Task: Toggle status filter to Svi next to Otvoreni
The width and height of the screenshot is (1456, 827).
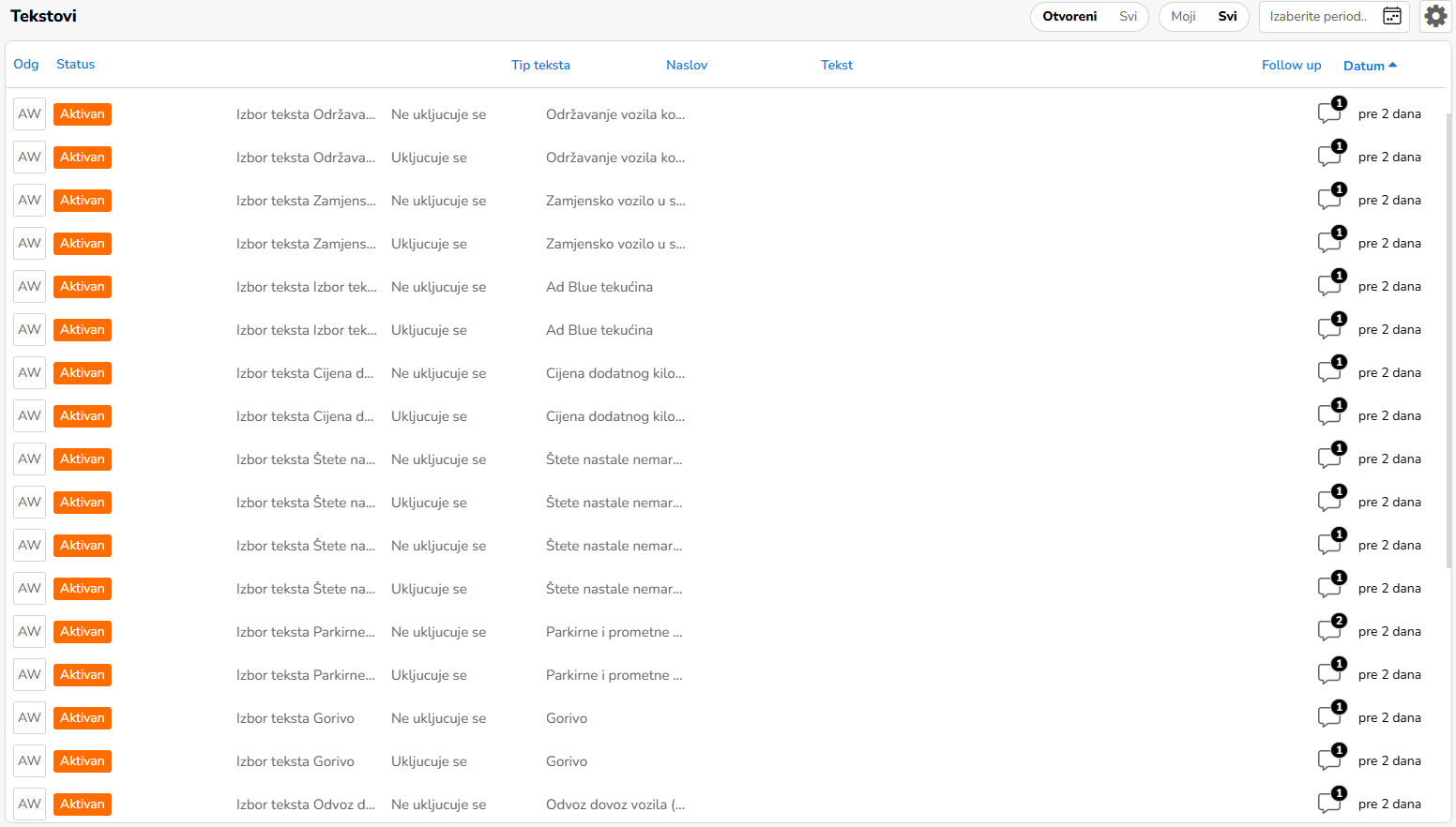Action: point(1128,16)
